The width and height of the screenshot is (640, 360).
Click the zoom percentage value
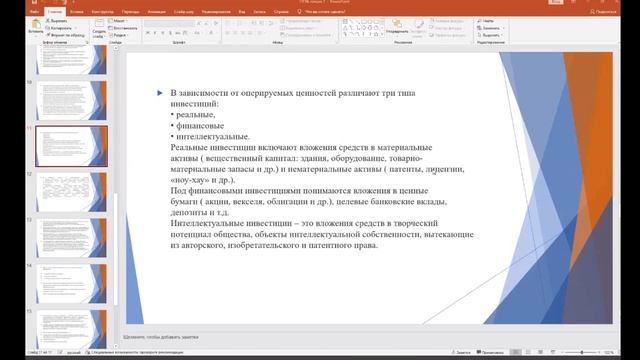(x=609, y=352)
